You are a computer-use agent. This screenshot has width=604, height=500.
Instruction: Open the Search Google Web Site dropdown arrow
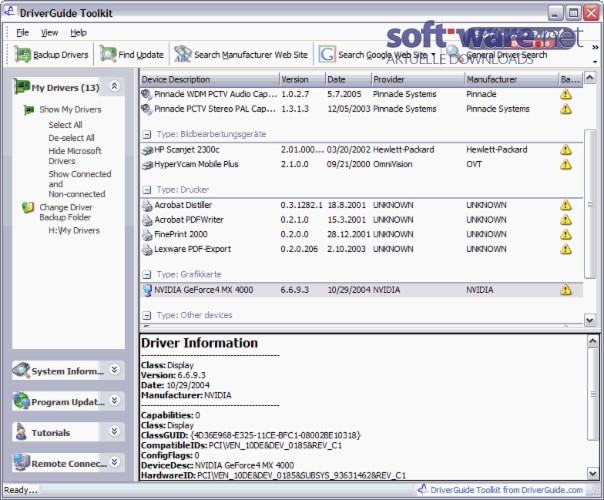point(434,55)
